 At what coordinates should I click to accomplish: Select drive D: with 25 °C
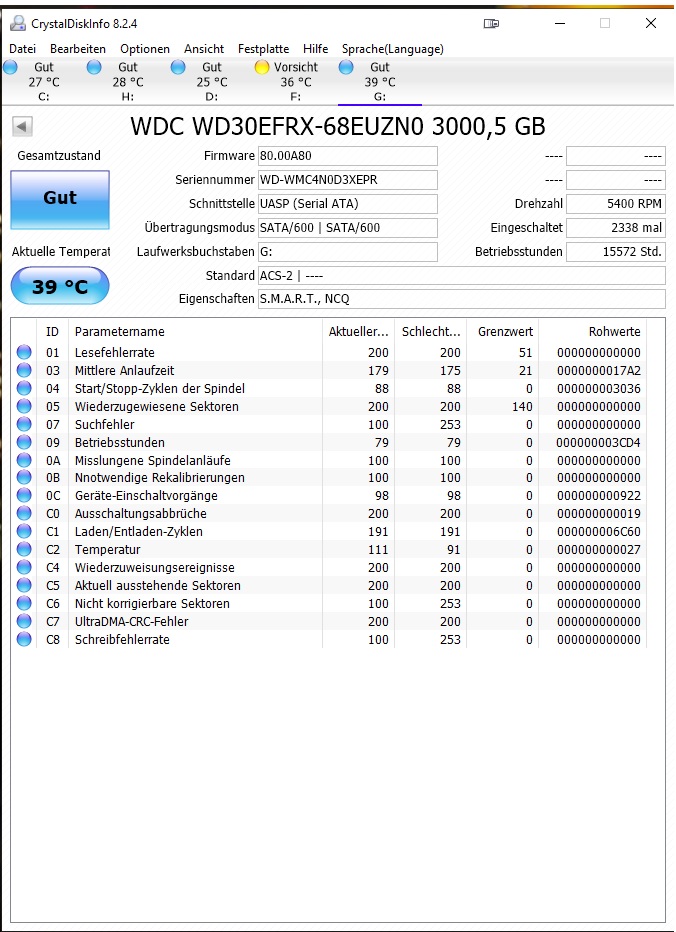pos(211,81)
